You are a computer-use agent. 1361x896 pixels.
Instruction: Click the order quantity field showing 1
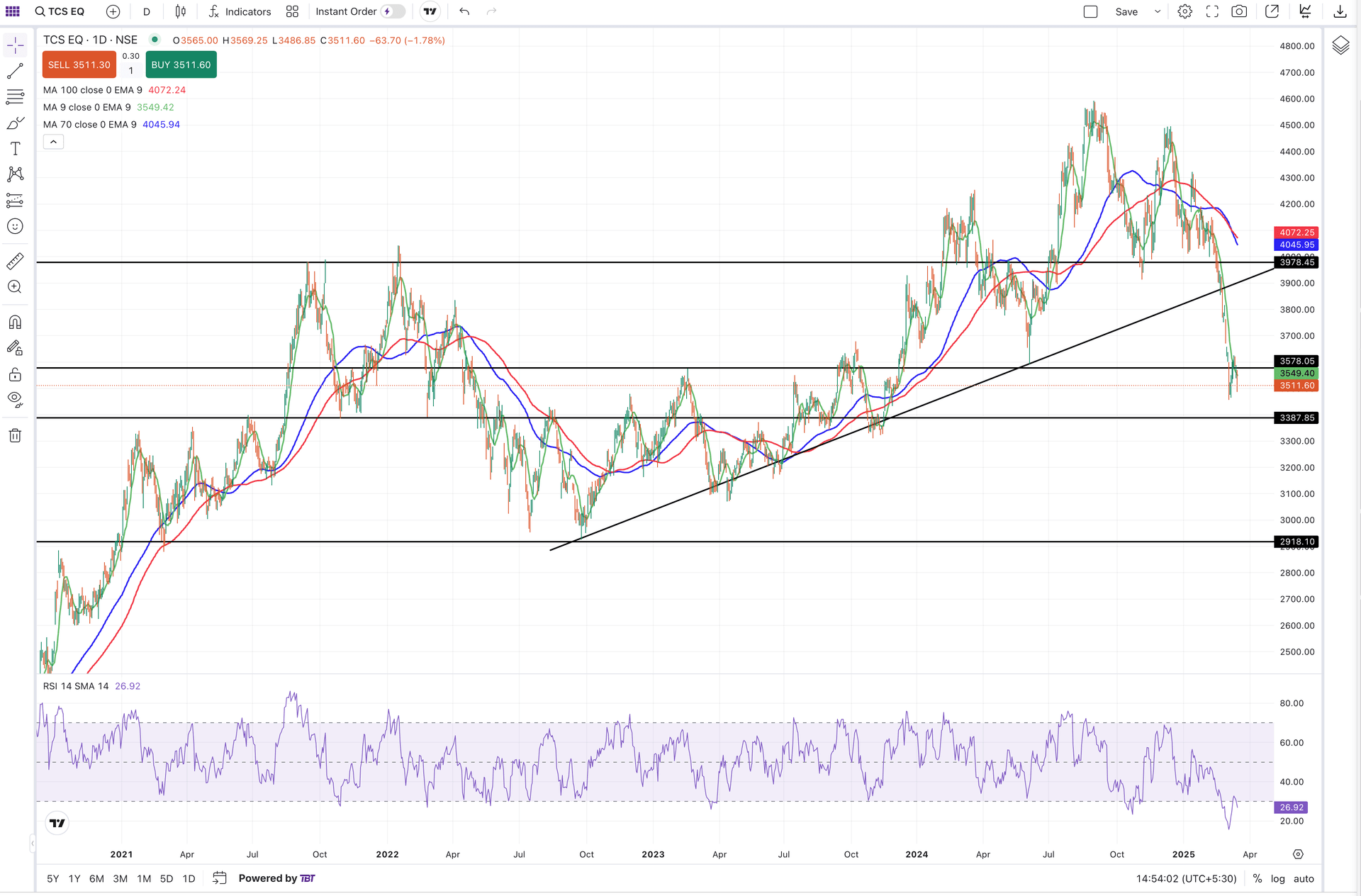tap(131, 71)
